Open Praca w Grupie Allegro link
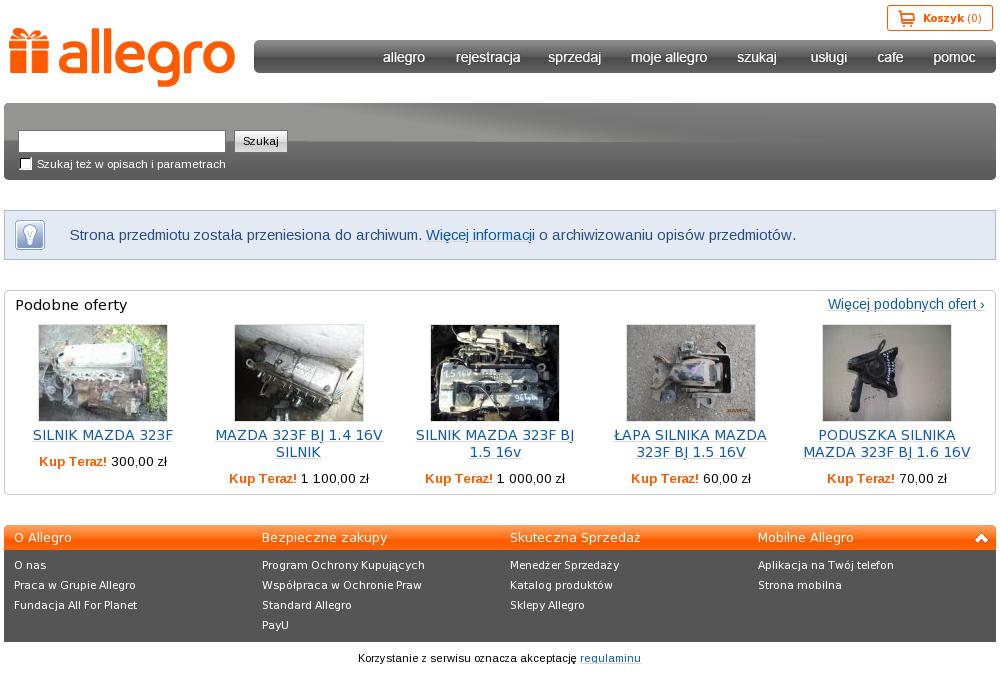 [x=75, y=585]
